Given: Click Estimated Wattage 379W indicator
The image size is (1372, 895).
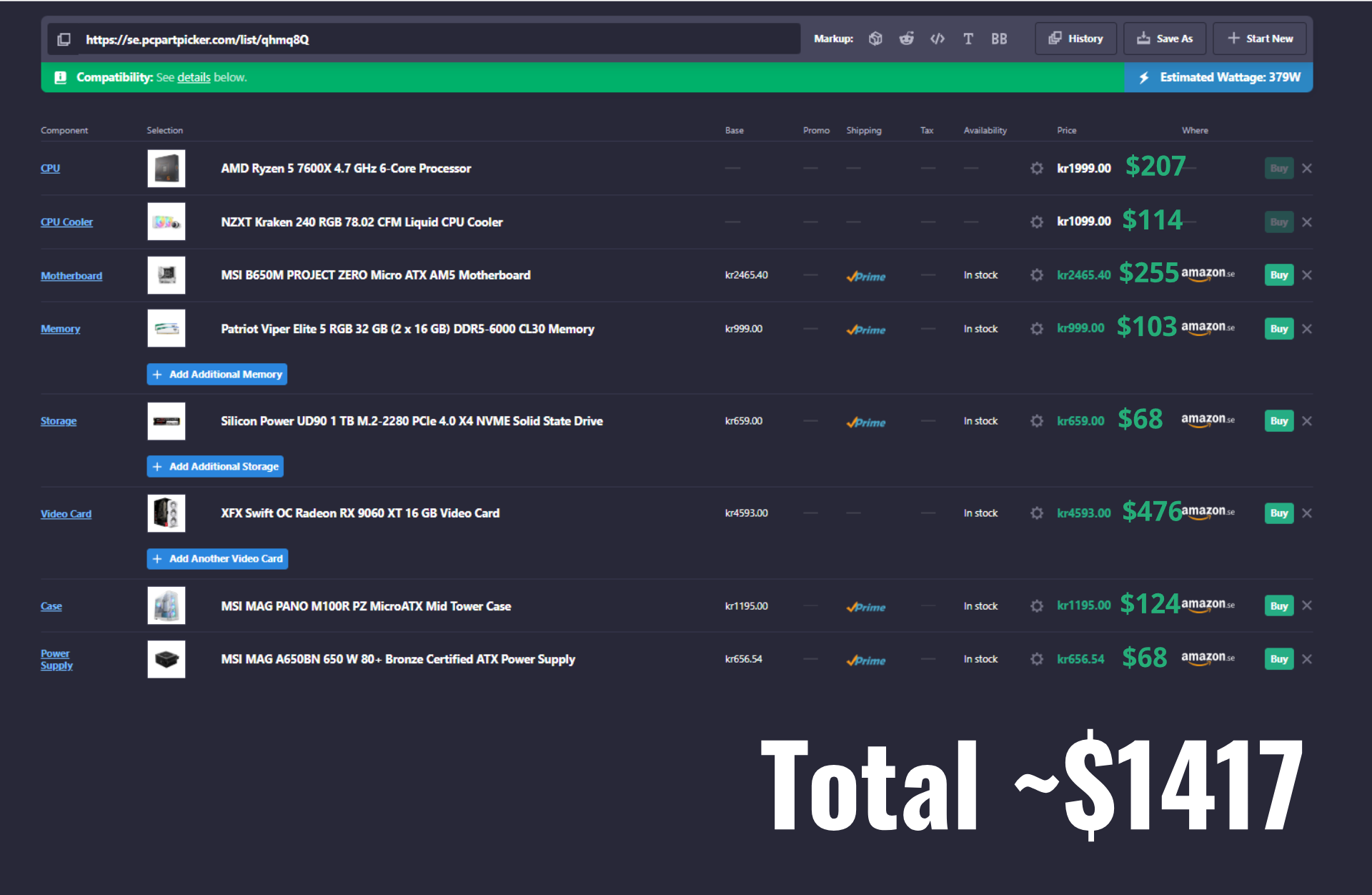Looking at the screenshot, I should pos(1219,77).
